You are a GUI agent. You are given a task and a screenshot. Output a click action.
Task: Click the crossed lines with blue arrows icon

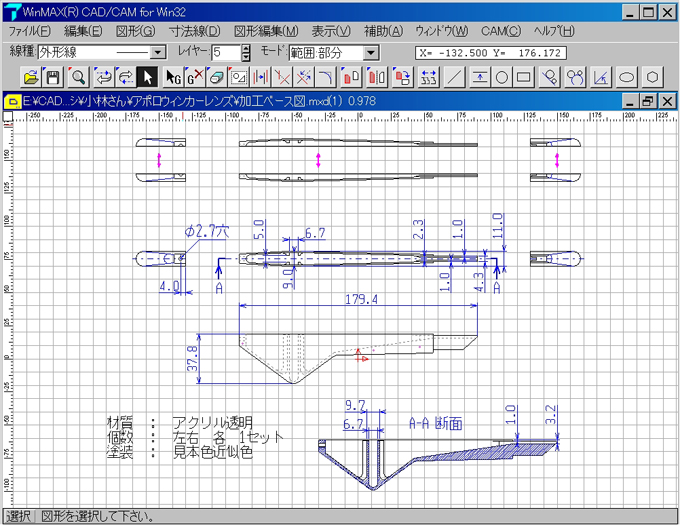[304, 77]
